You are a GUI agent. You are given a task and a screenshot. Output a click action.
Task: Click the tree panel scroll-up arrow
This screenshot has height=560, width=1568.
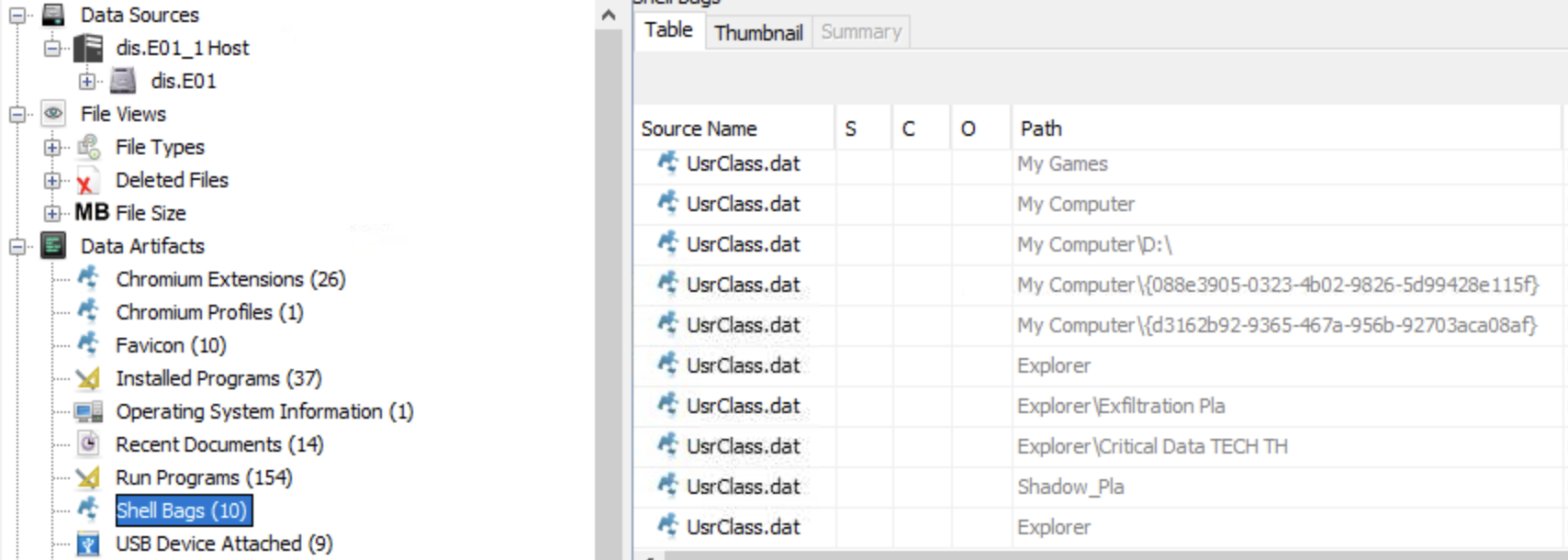(608, 15)
